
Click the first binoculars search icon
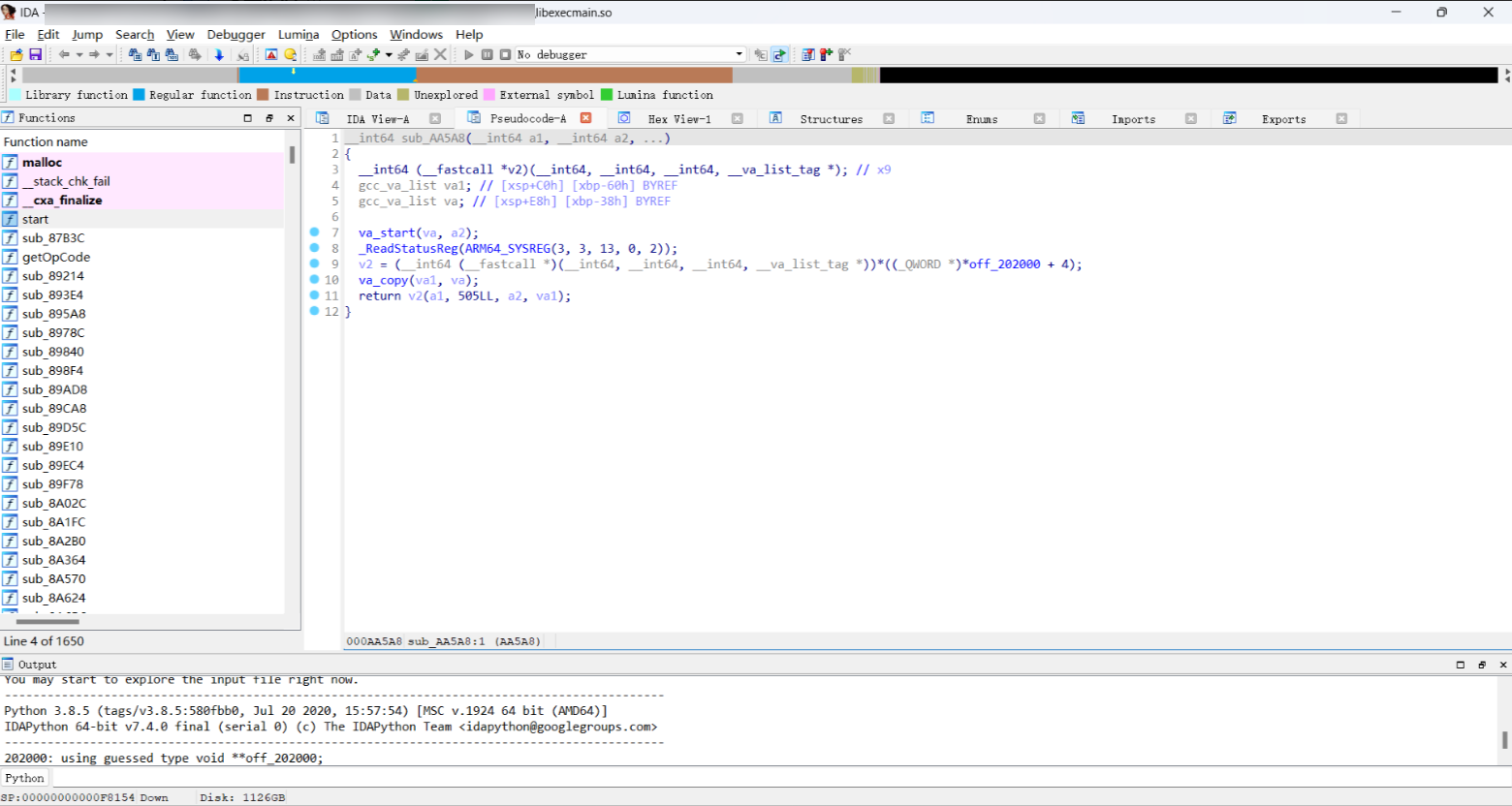135,55
